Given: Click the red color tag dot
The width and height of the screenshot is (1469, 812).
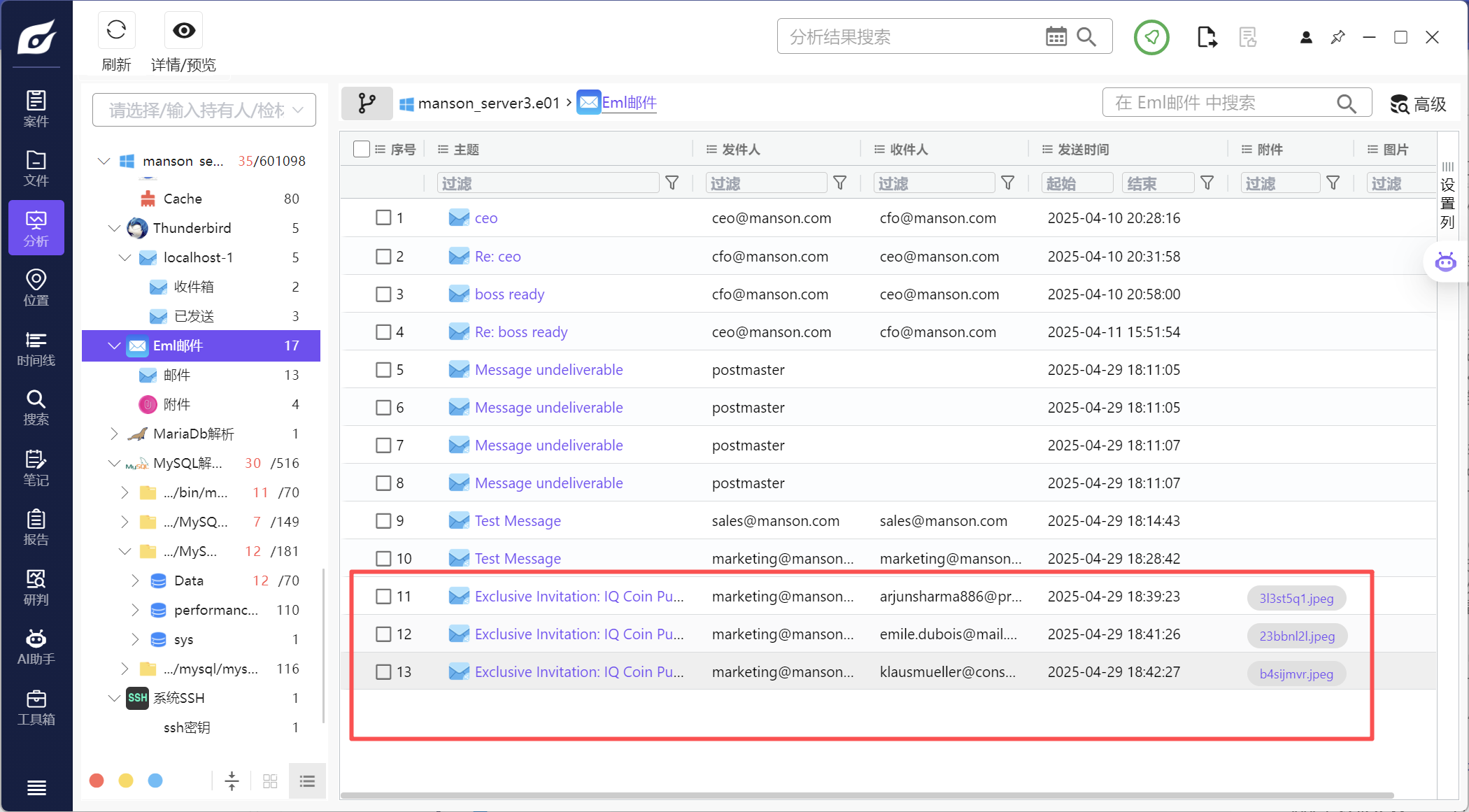Looking at the screenshot, I should (97, 781).
